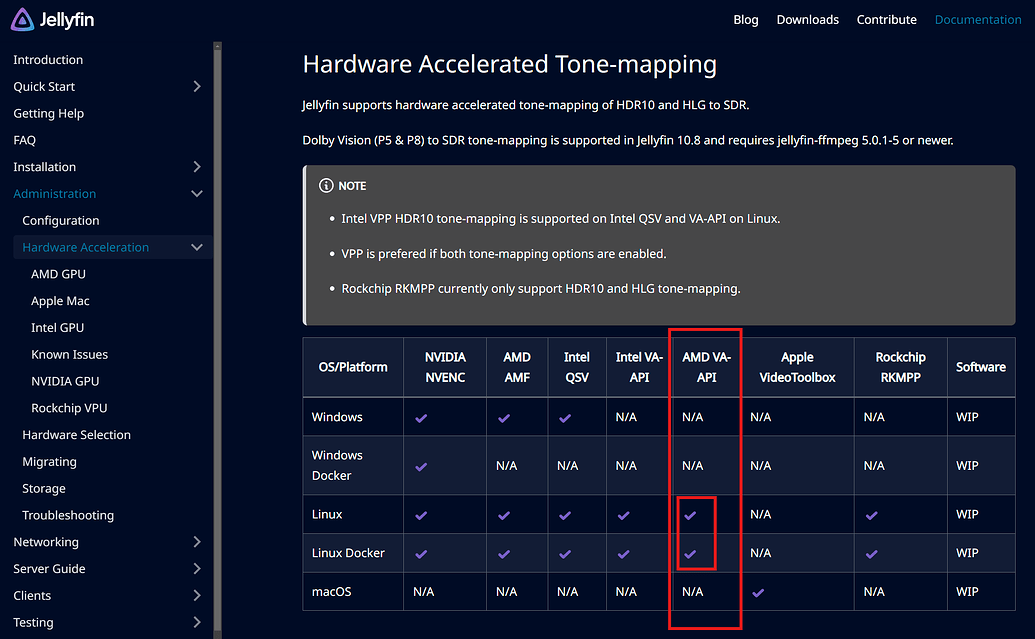This screenshot has width=1035, height=639.
Task: Click the checkmark for Linux Docker AMD AMF
Action: 504,554
